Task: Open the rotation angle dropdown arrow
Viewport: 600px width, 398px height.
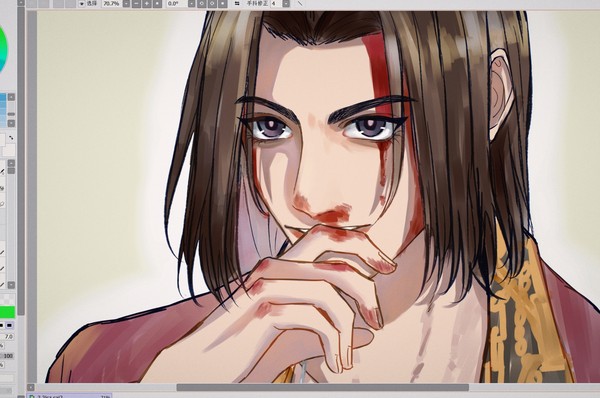Action: point(191,3)
